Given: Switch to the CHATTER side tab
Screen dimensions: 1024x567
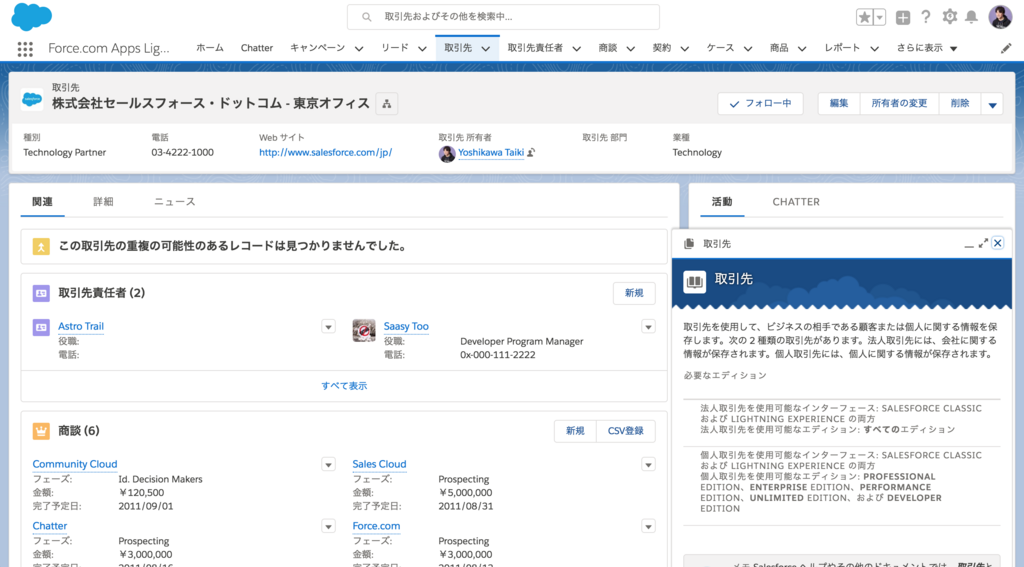Looking at the screenshot, I should [x=795, y=202].
